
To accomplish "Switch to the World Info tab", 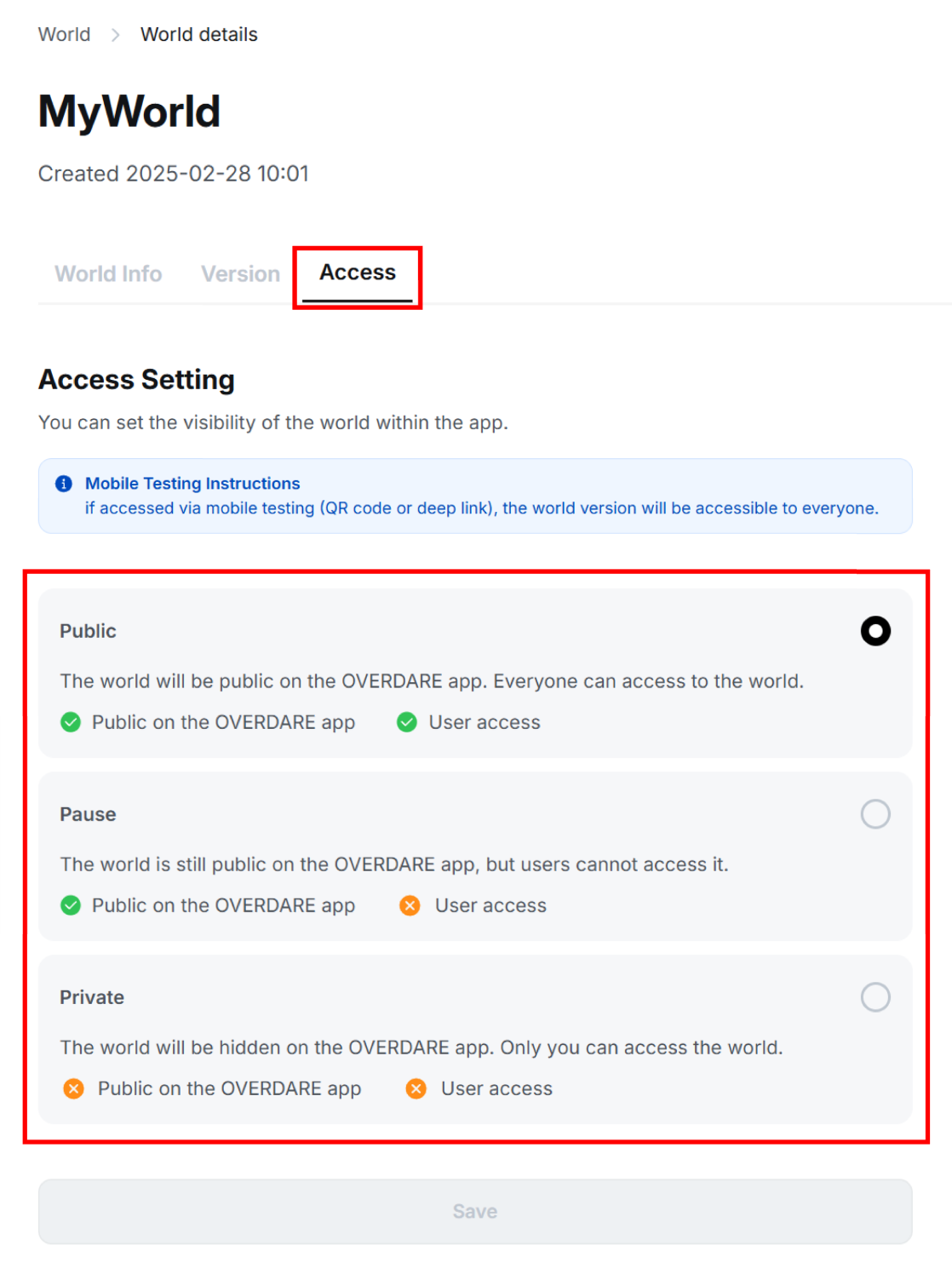I will click(x=108, y=274).
